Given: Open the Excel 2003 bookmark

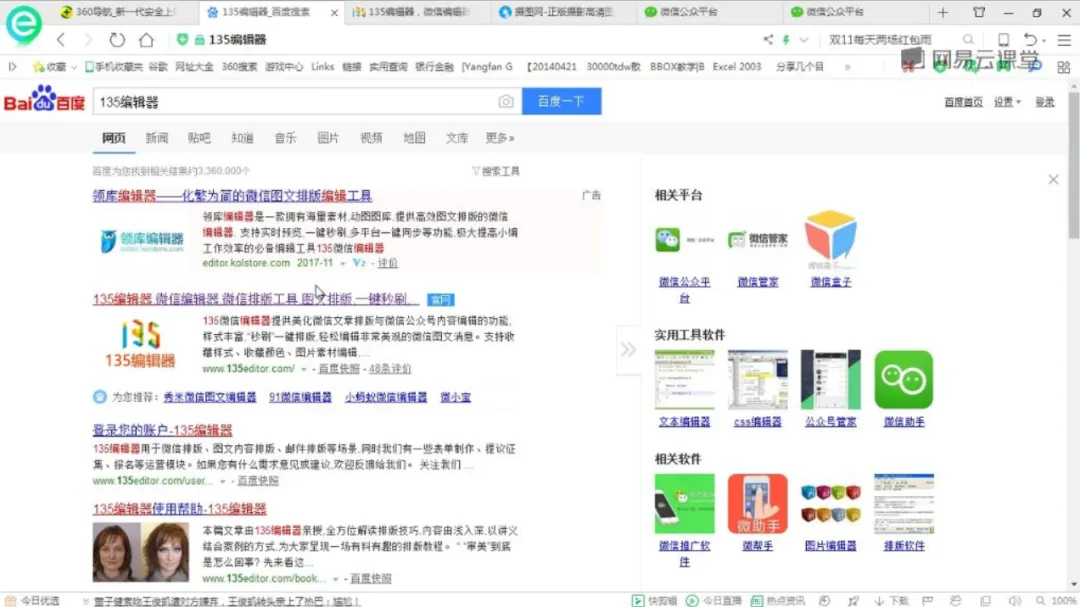Looking at the screenshot, I should (736, 67).
